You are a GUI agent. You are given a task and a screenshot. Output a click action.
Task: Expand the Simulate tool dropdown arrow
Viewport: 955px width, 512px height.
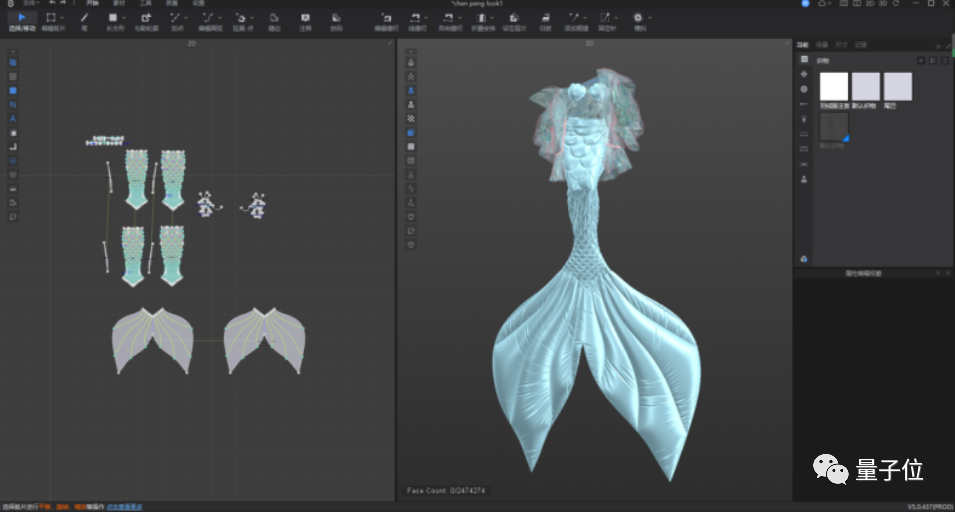(650, 18)
